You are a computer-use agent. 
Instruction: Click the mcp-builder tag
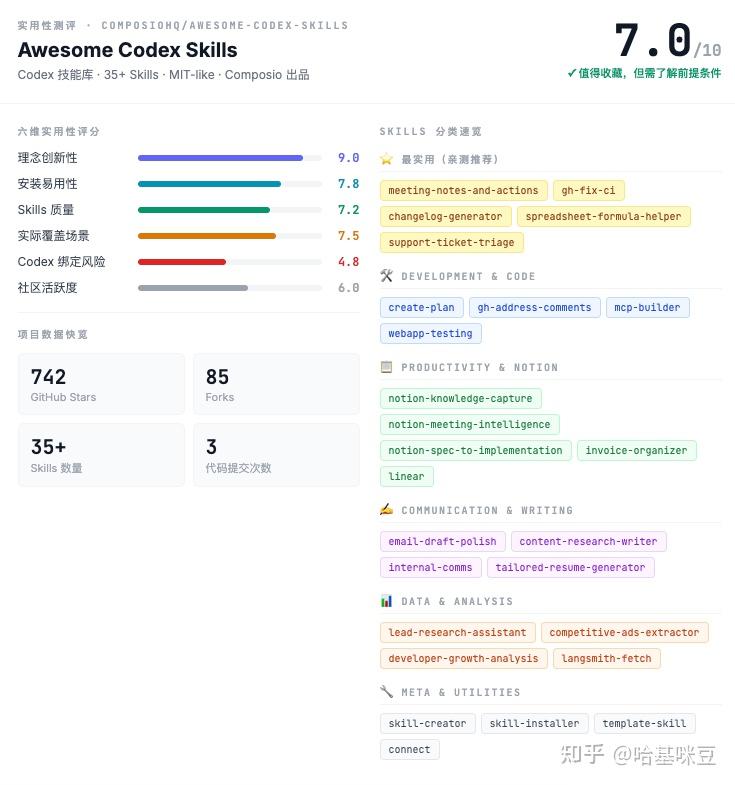pos(647,307)
